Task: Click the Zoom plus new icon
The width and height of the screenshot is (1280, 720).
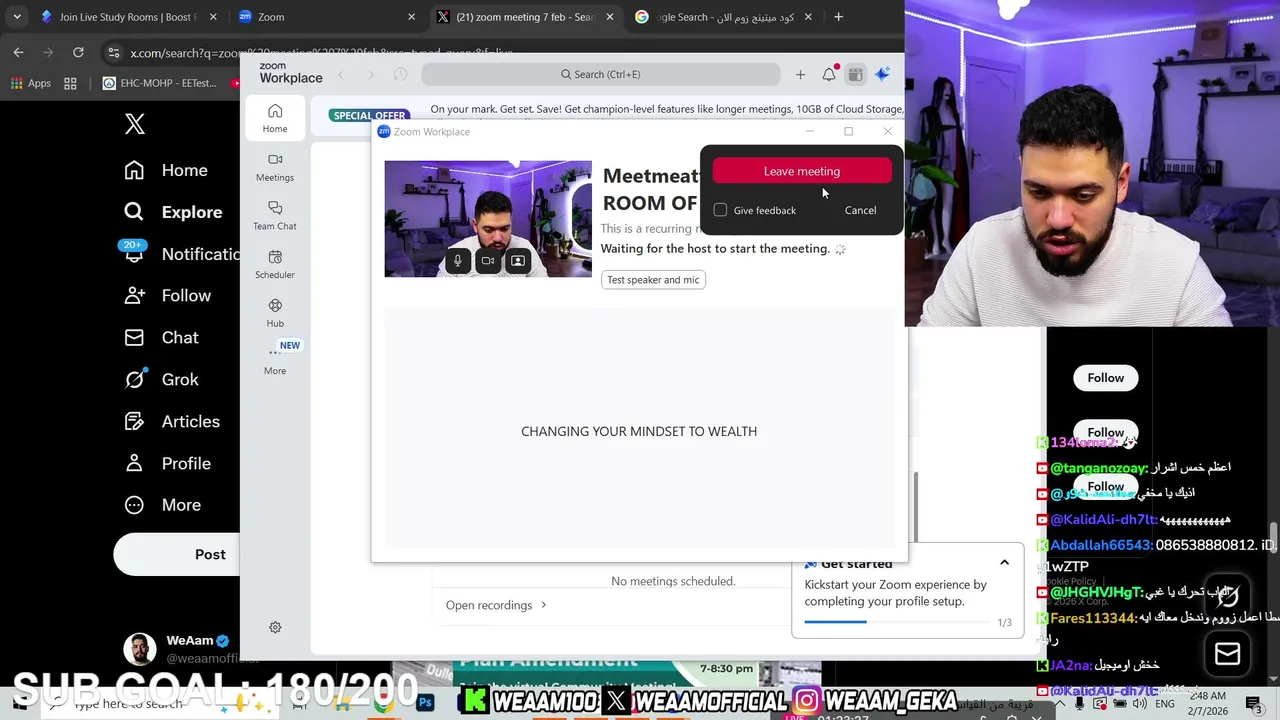Action: tap(800, 74)
